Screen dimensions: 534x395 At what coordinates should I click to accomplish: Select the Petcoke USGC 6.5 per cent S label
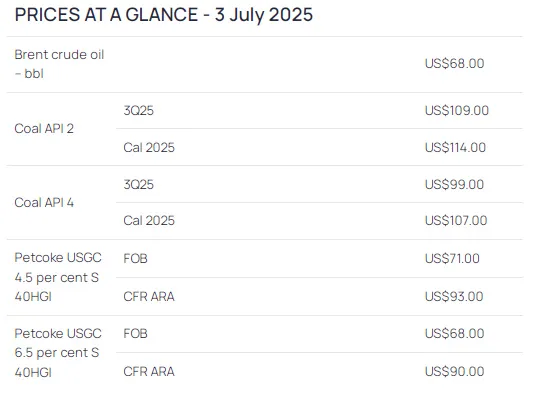coord(58,353)
